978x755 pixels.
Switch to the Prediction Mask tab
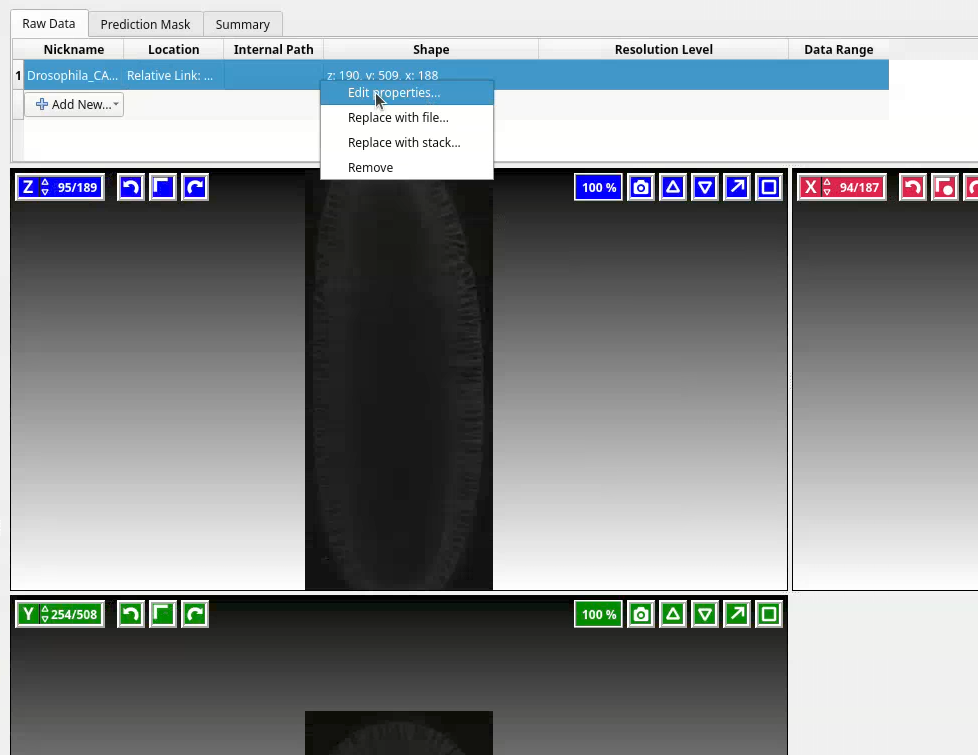tap(145, 24)
